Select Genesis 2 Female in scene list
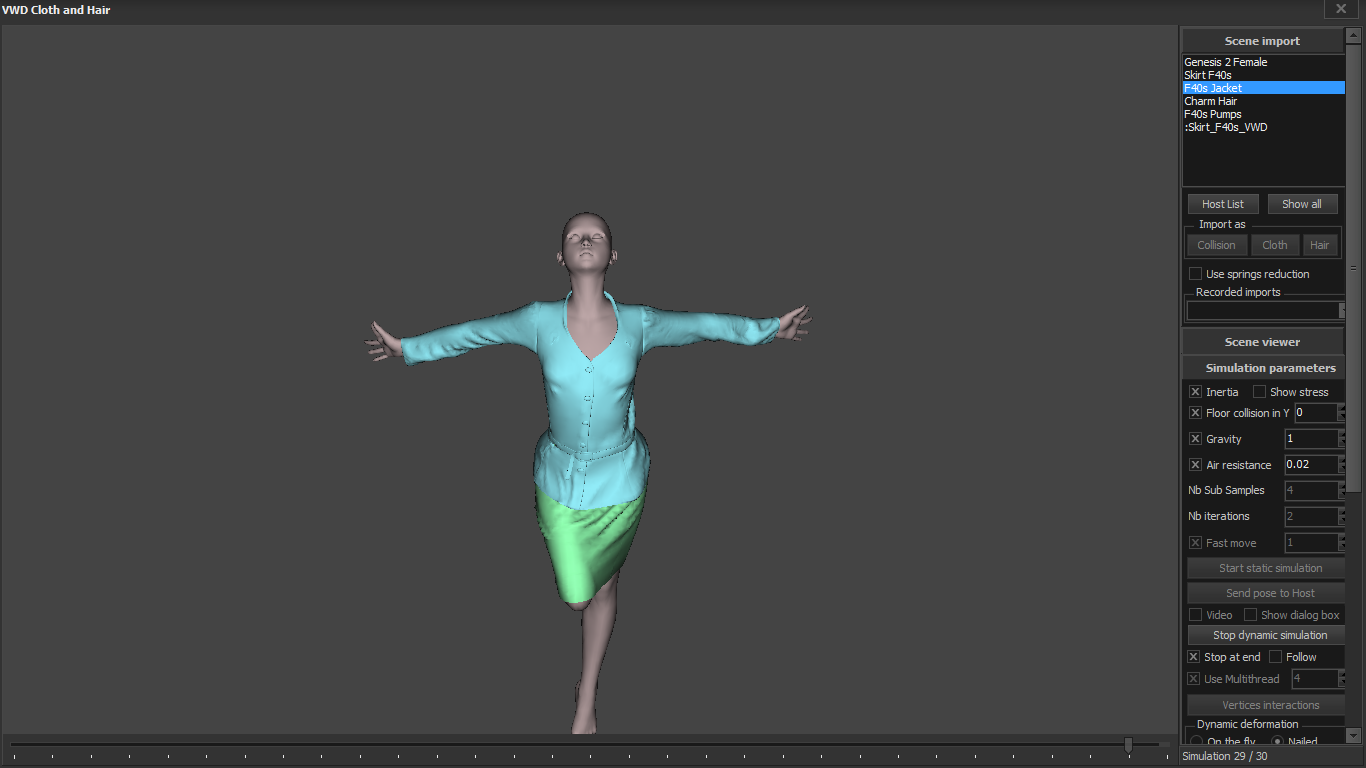The height and width of the screenshot is (768, 1366). point(1264,62)
